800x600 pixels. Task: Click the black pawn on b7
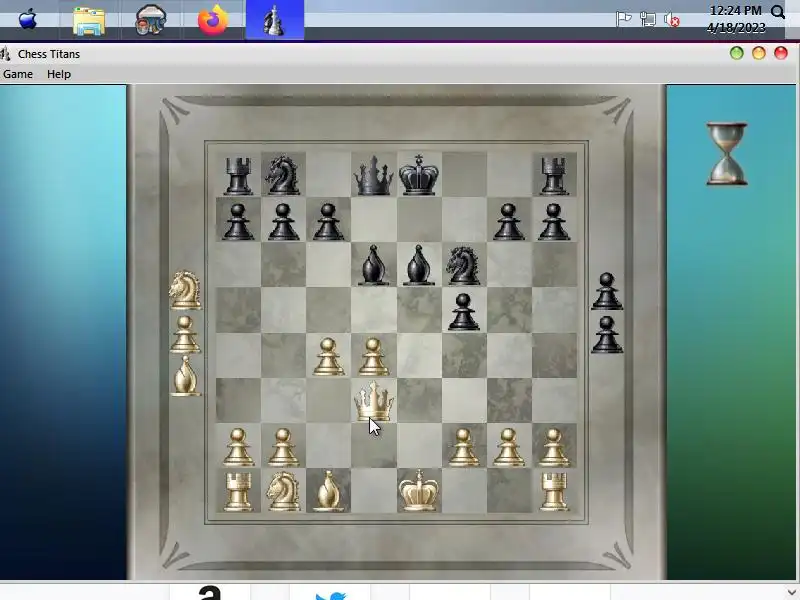click(x=283, y=221)
